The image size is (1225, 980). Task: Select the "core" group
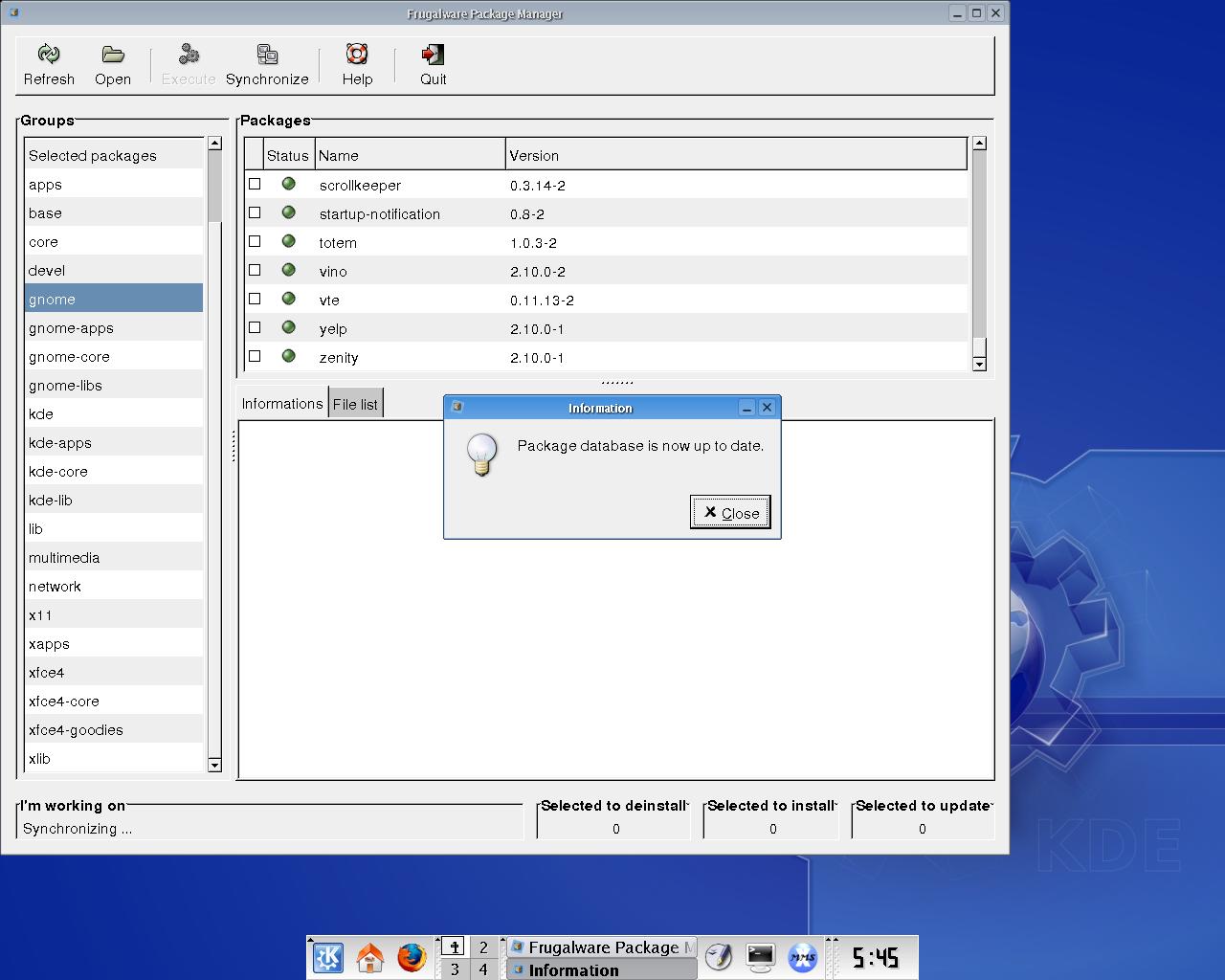(114, 241)
